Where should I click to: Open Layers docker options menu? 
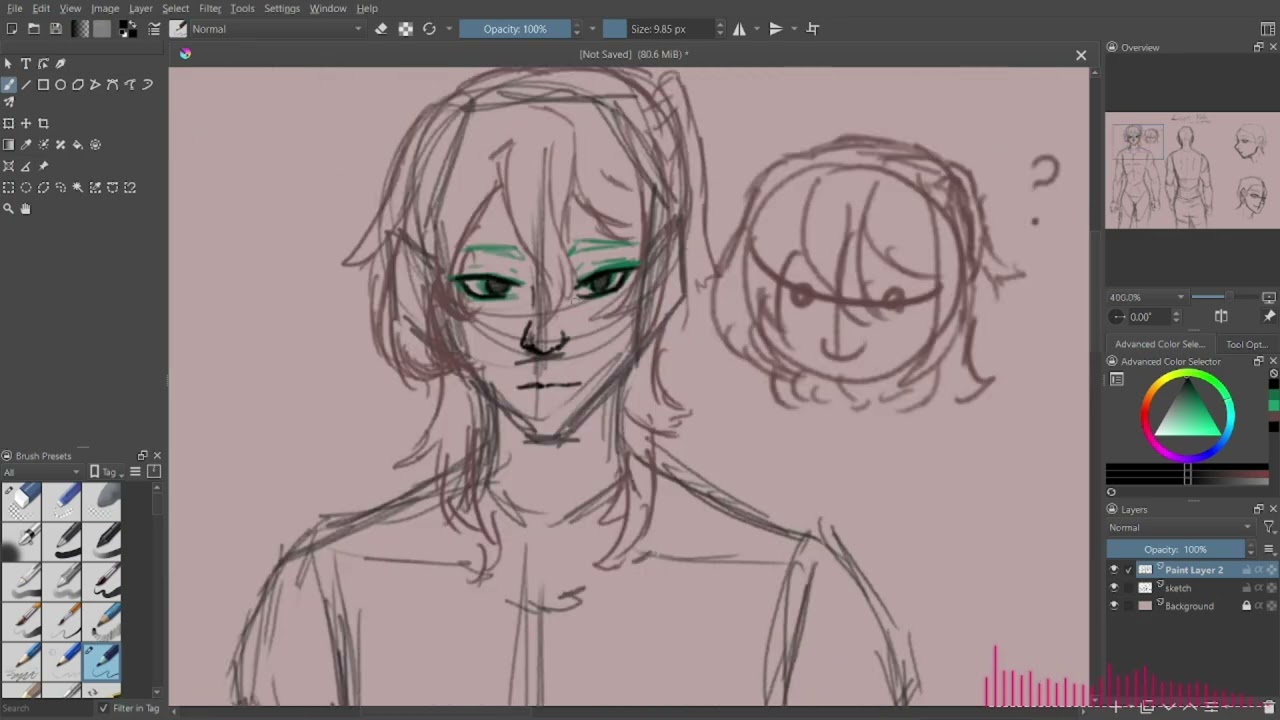point(1269,549)
